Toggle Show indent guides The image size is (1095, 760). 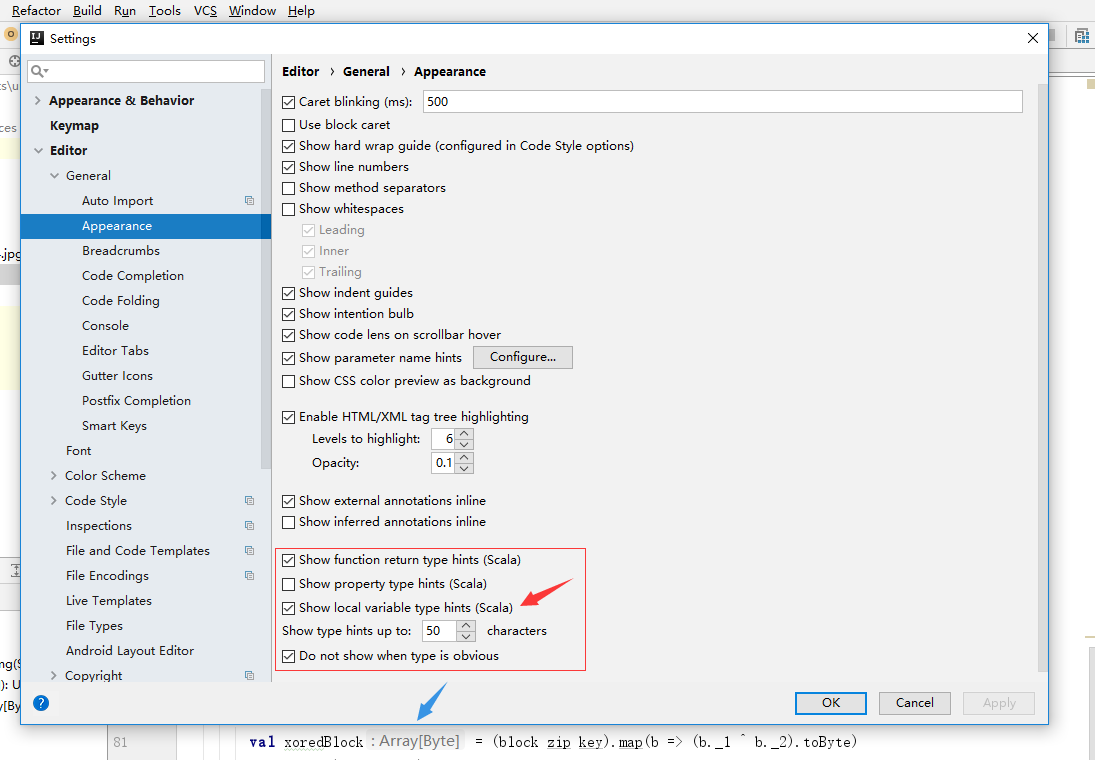point(288,293)
